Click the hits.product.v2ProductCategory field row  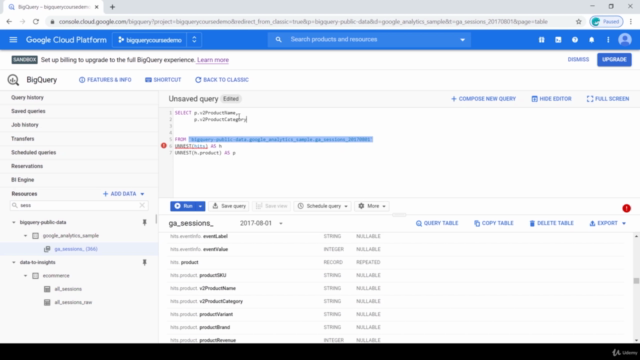point(397,301)
